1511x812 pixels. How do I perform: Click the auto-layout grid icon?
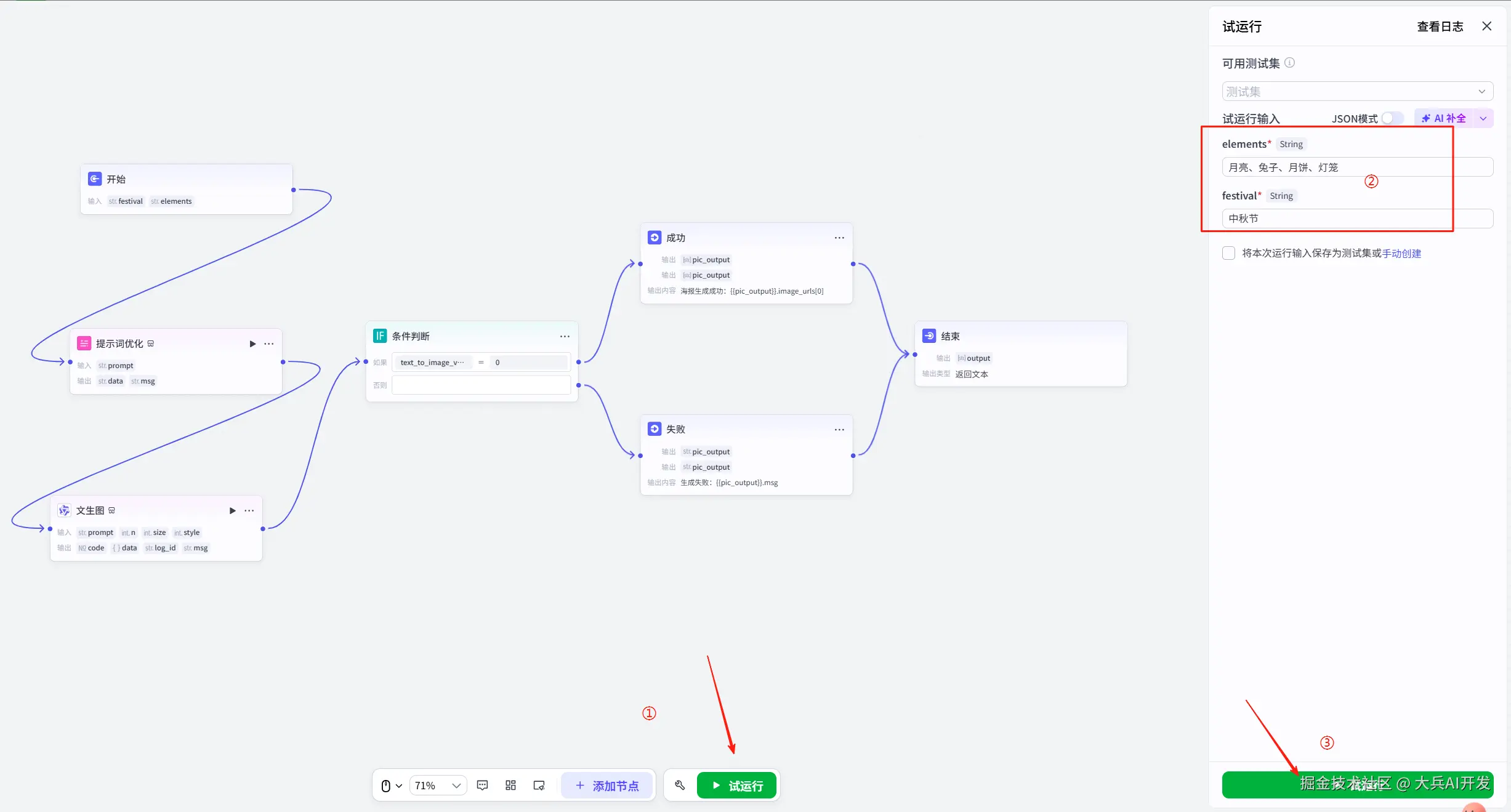click(x=510, y=785)
